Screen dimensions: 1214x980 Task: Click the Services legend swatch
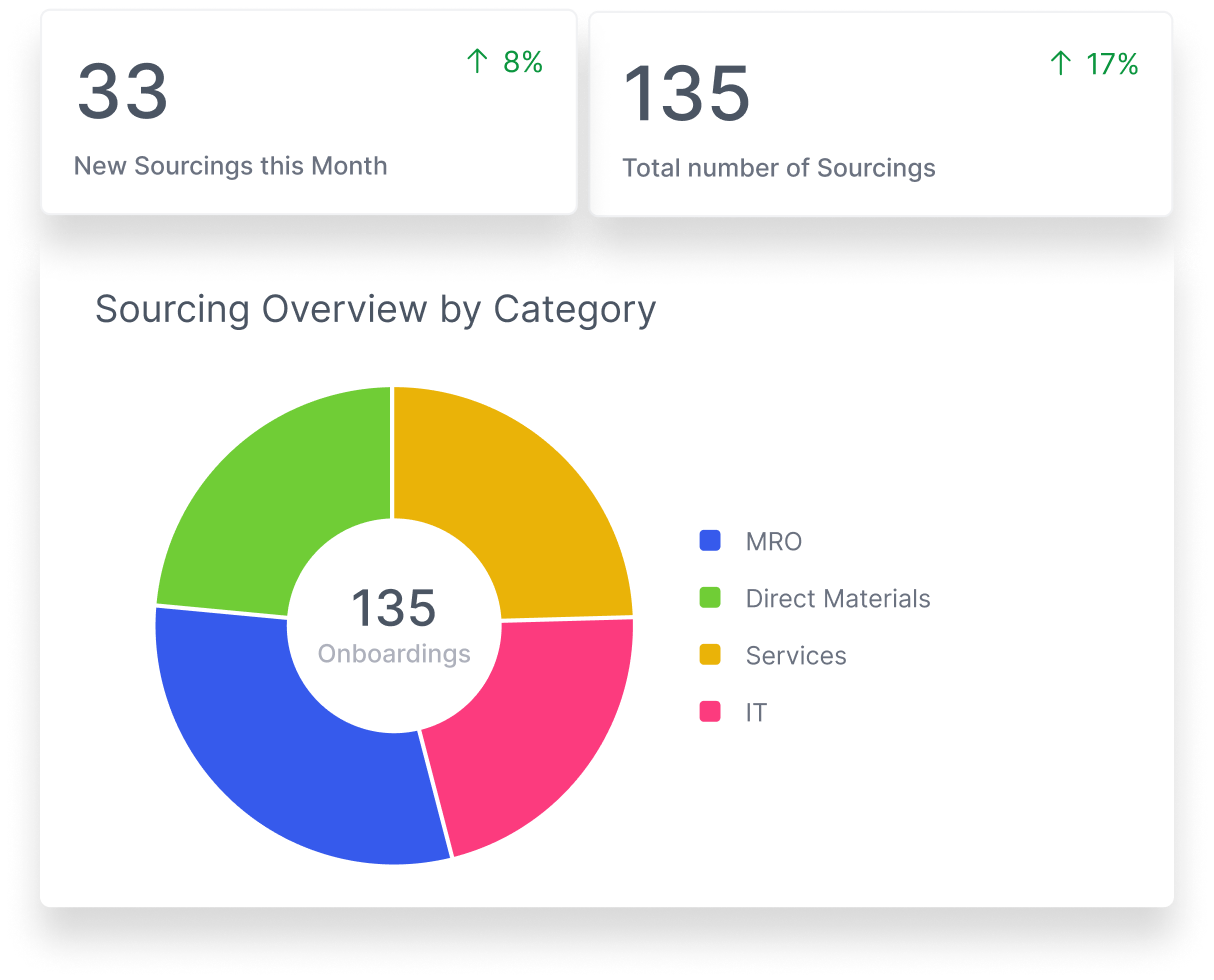[x=709, y=655]
